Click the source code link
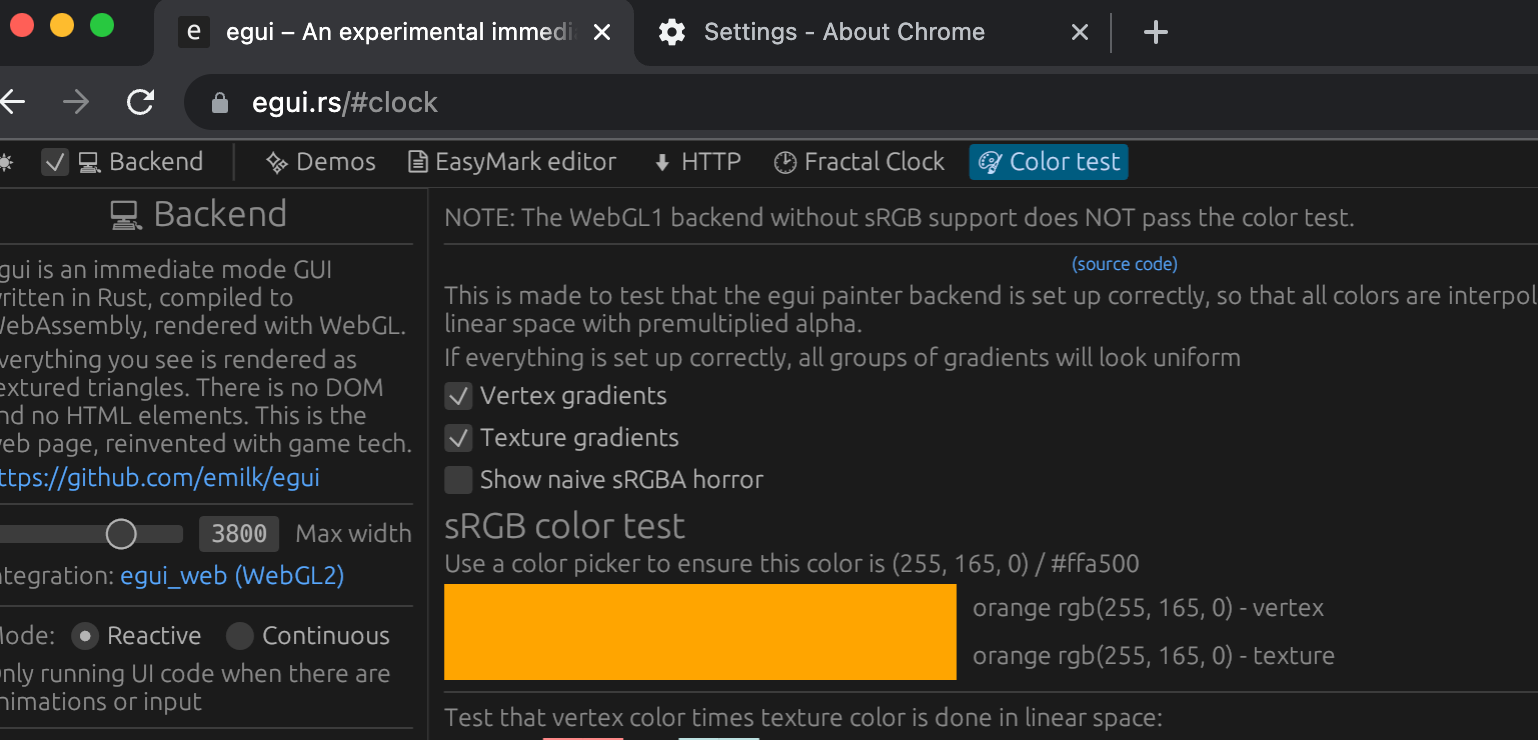 [1124, 263]
